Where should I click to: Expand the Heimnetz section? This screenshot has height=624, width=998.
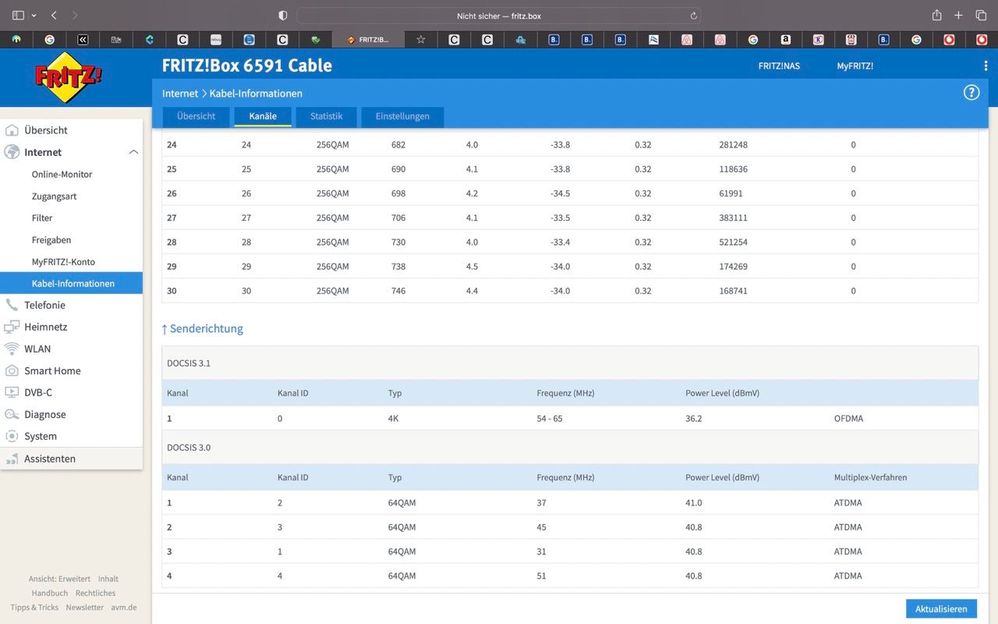pyautogui.click(x=45, y=327)
